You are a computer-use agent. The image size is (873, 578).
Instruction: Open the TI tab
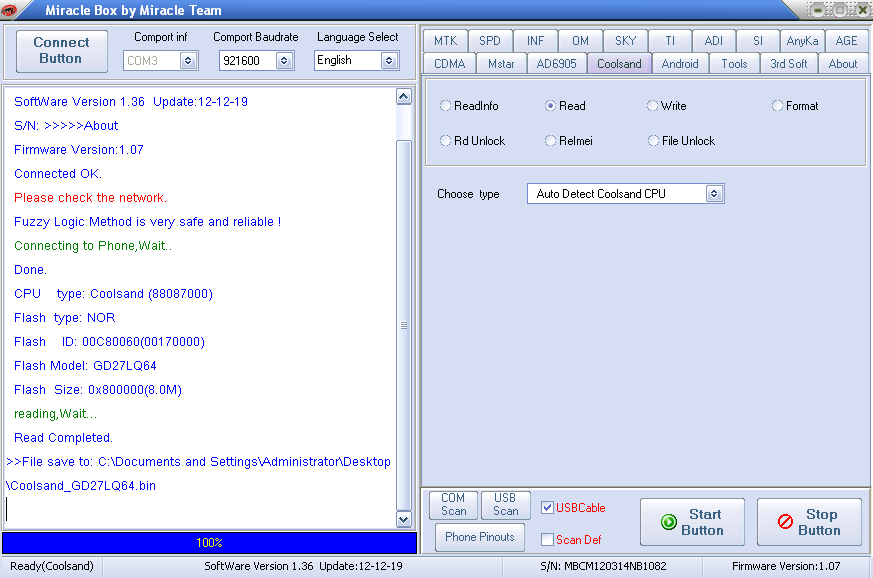pyautogui.click(x=670, y=41)
